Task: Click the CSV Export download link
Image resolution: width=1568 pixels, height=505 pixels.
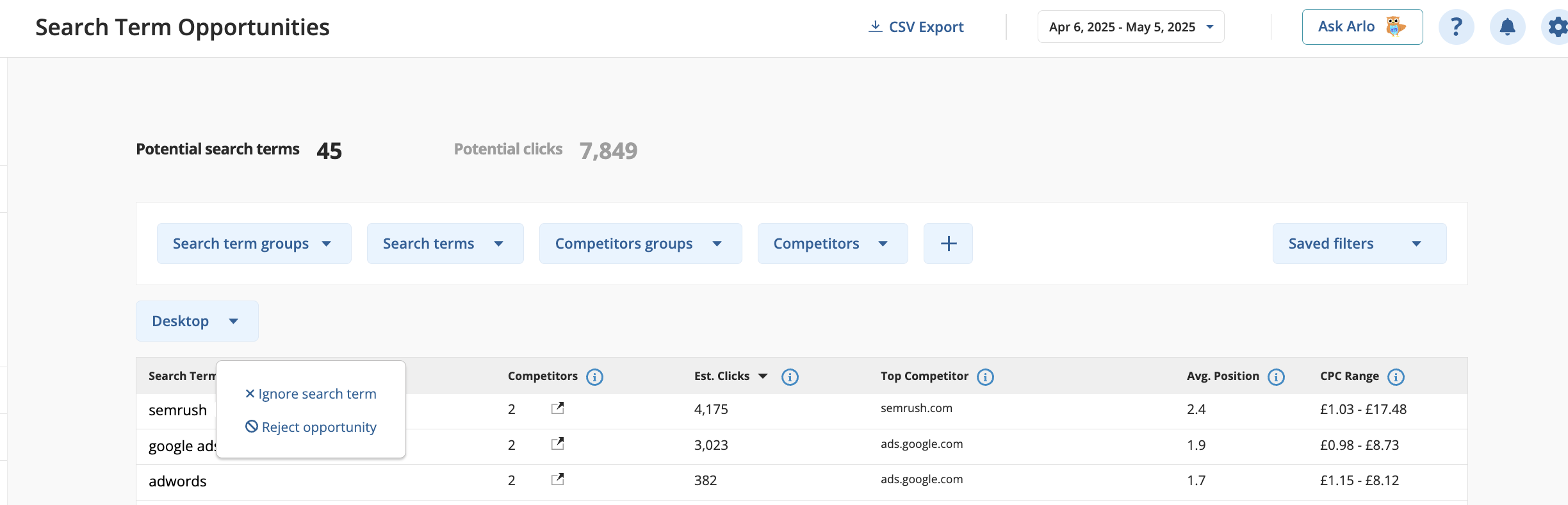Action: tap(916, 27)
